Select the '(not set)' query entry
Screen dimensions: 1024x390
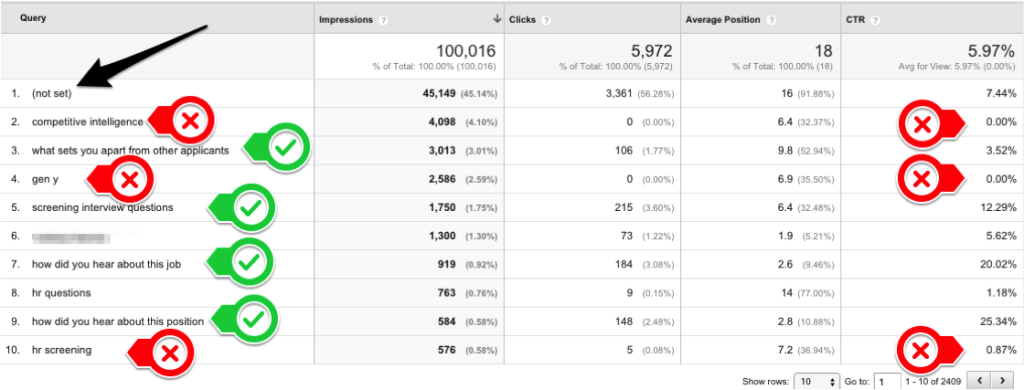pyautogui.click(x=52, y=93)
